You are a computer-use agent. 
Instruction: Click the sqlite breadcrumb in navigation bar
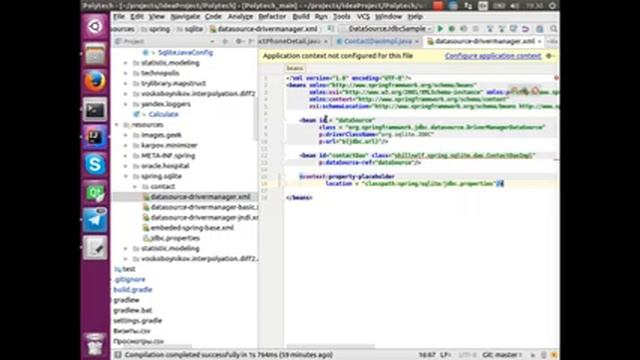(x=190, y=29)
